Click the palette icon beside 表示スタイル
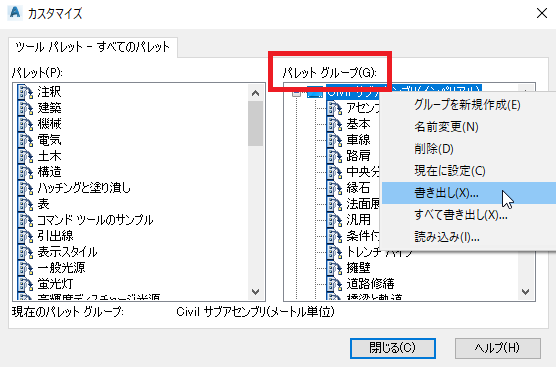The height and width of the screenshot is (367, 556). point(25,252)
